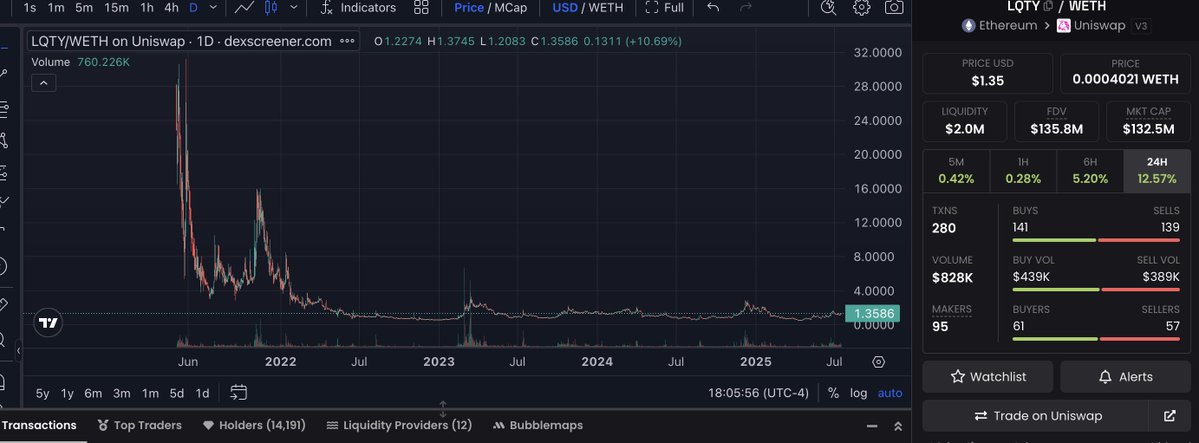Expand the timeframe dropdown chevron
Screen dimensions: 1199x443
(213, 8)
